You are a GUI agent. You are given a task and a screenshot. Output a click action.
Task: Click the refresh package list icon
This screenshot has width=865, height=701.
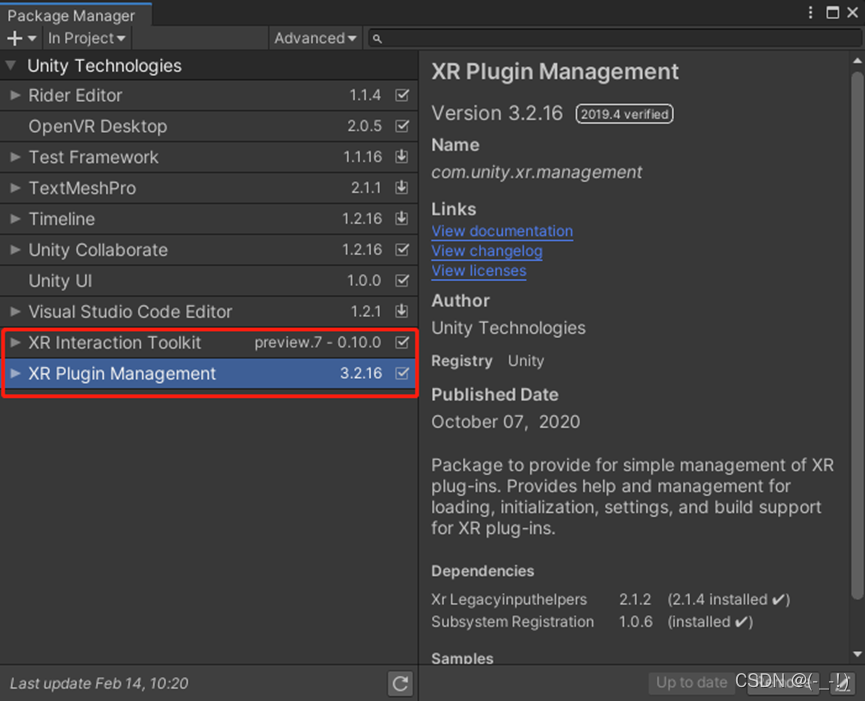coord(401,684)
